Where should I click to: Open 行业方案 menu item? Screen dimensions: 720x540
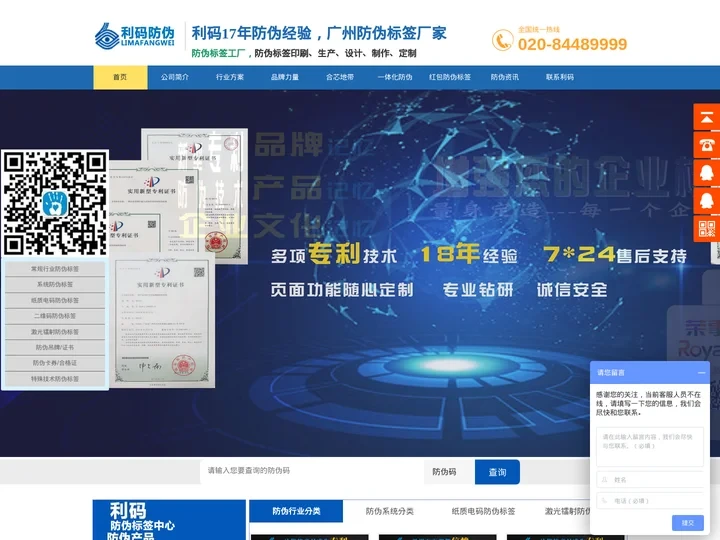[x=230, y=77]
